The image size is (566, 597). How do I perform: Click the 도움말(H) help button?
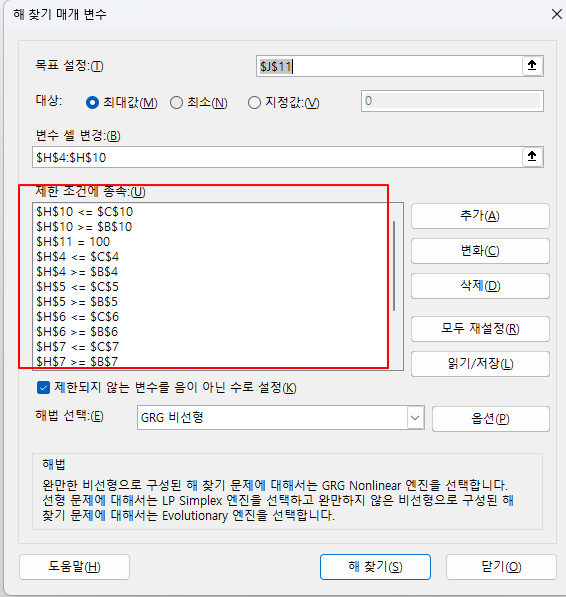(x=74, y=567)
